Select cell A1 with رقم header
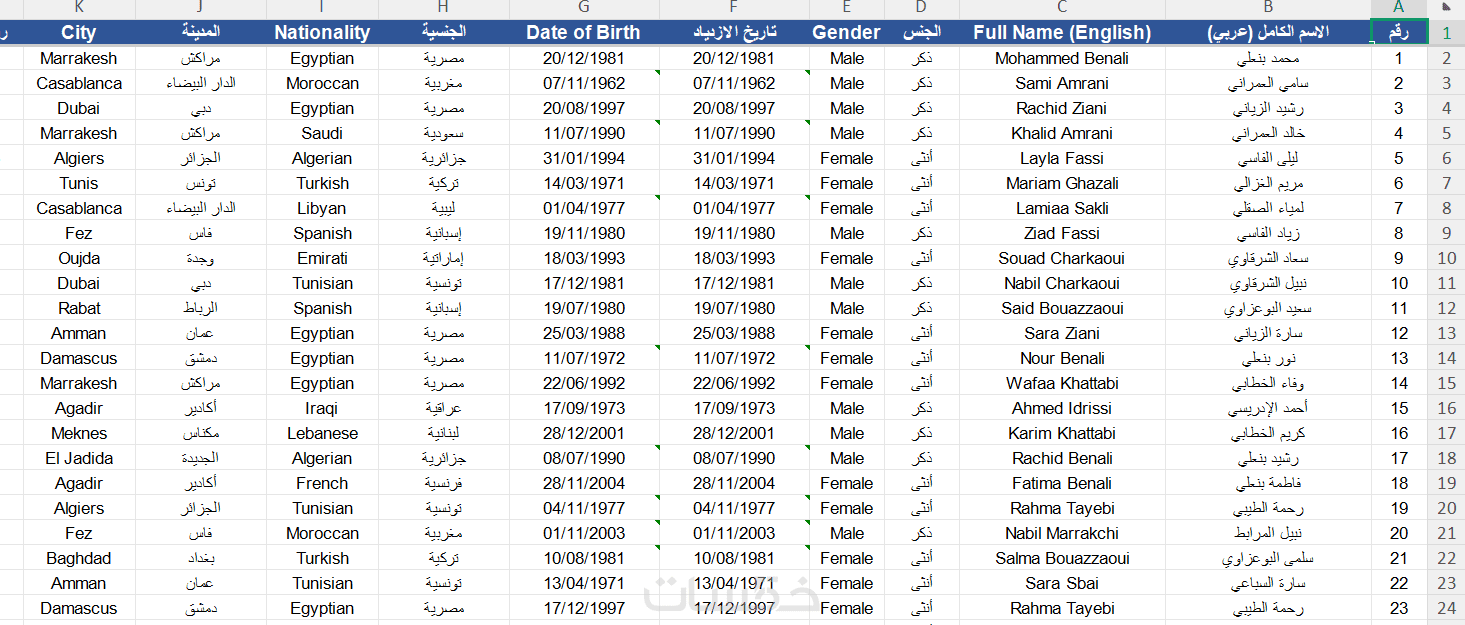Viewport: 1465px width, 625px height. (1399, 32)
